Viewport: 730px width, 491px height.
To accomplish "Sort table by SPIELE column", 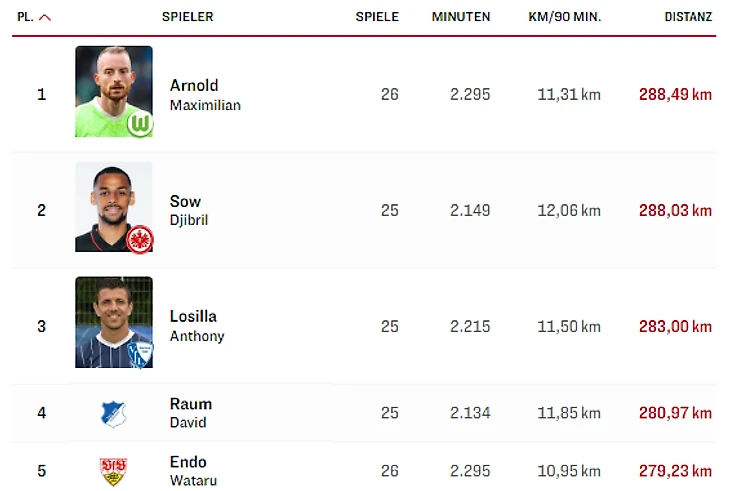I will [377, 17].
